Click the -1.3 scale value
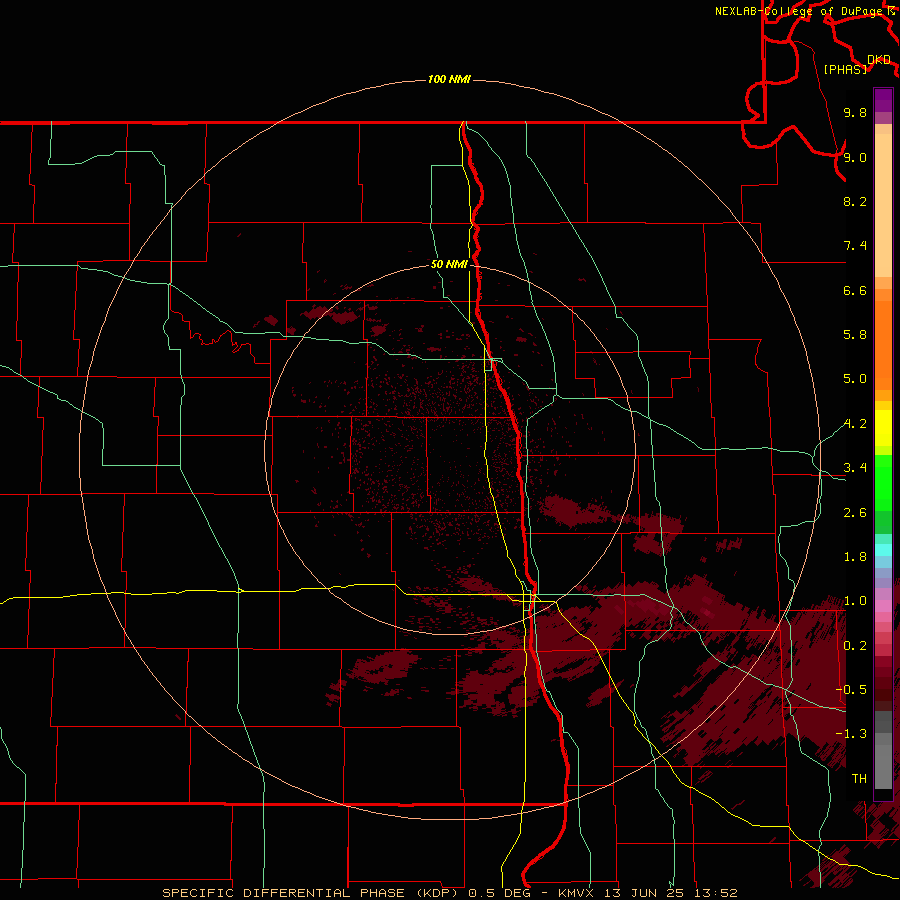The width and height of the screenshot is (900, 900). [x=851, y=734]
